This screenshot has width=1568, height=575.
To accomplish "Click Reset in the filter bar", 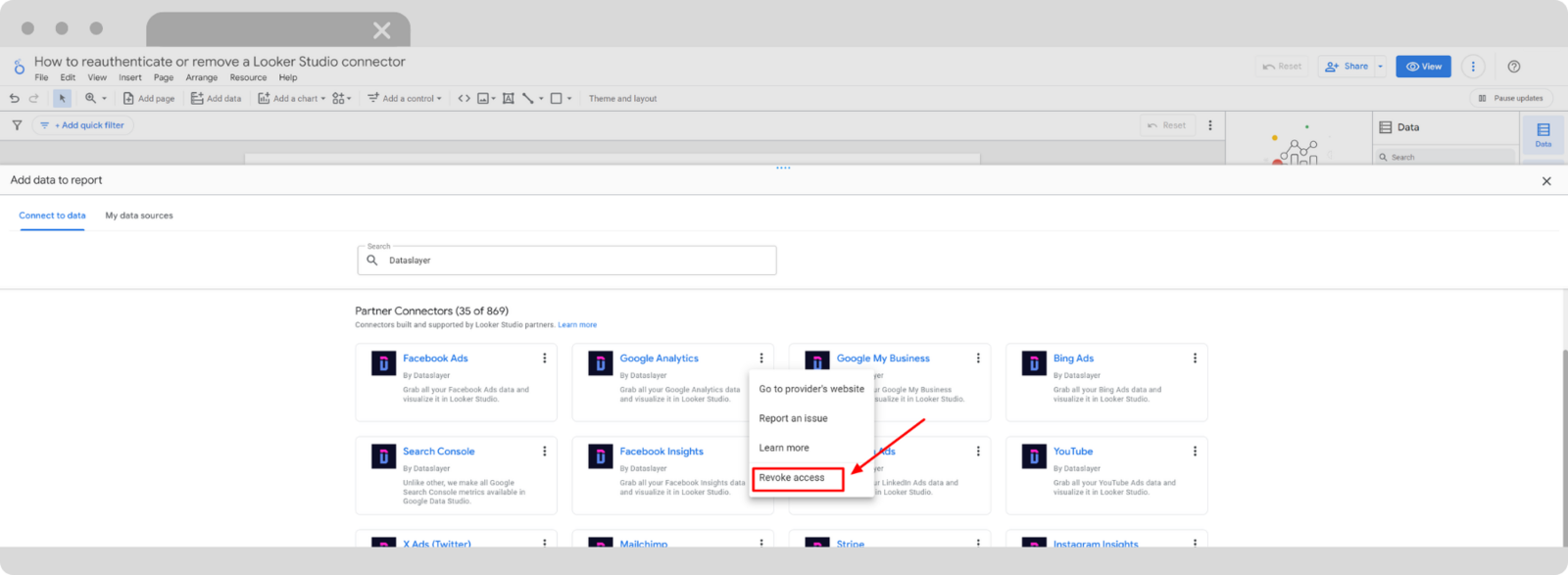I will click(x=1167, y=125).
